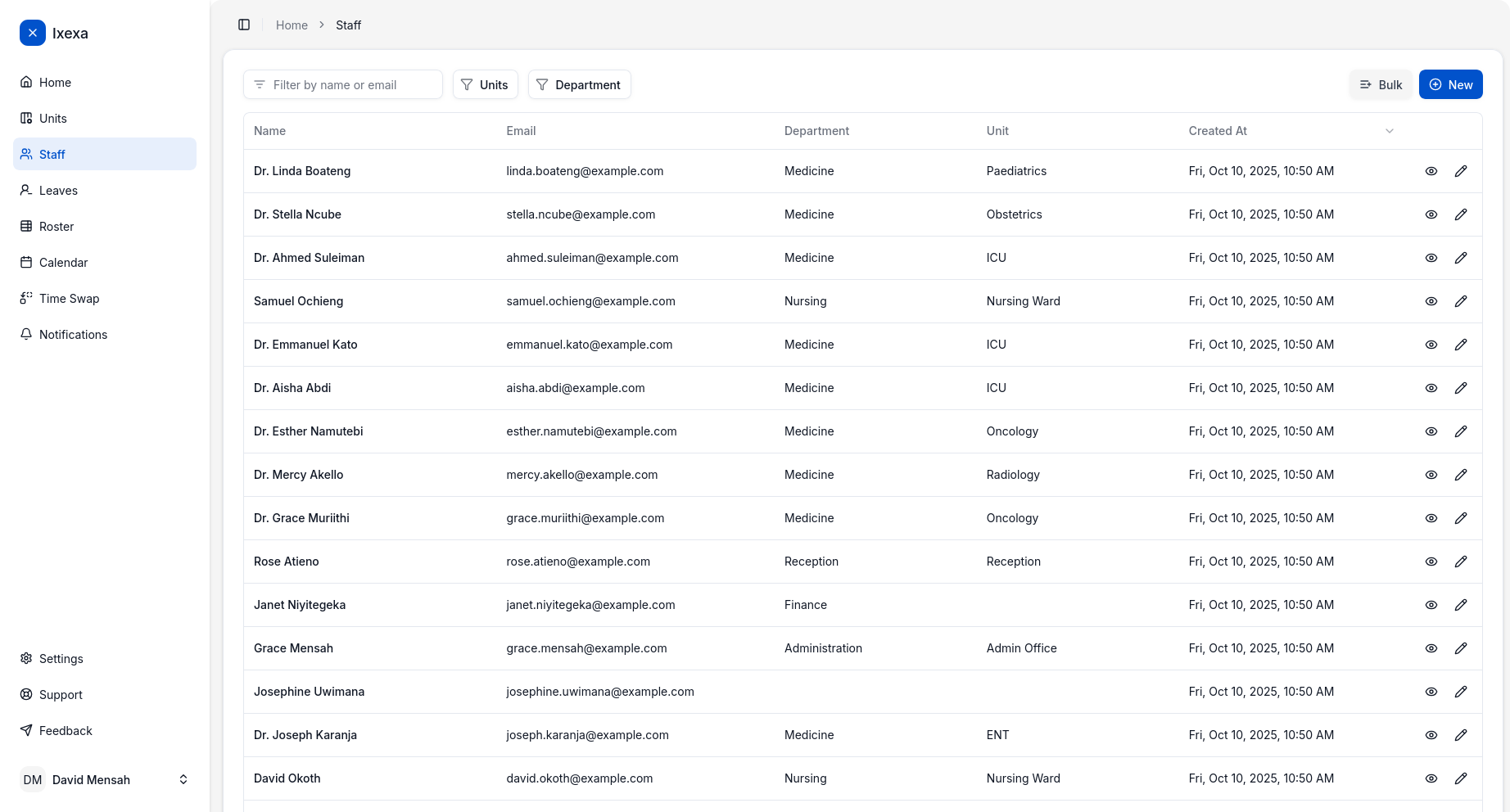Edit Dr. Linda Boateng's record
Image resolution: width=1510 pixels, height=812 pixels.
click(1460, 171)
